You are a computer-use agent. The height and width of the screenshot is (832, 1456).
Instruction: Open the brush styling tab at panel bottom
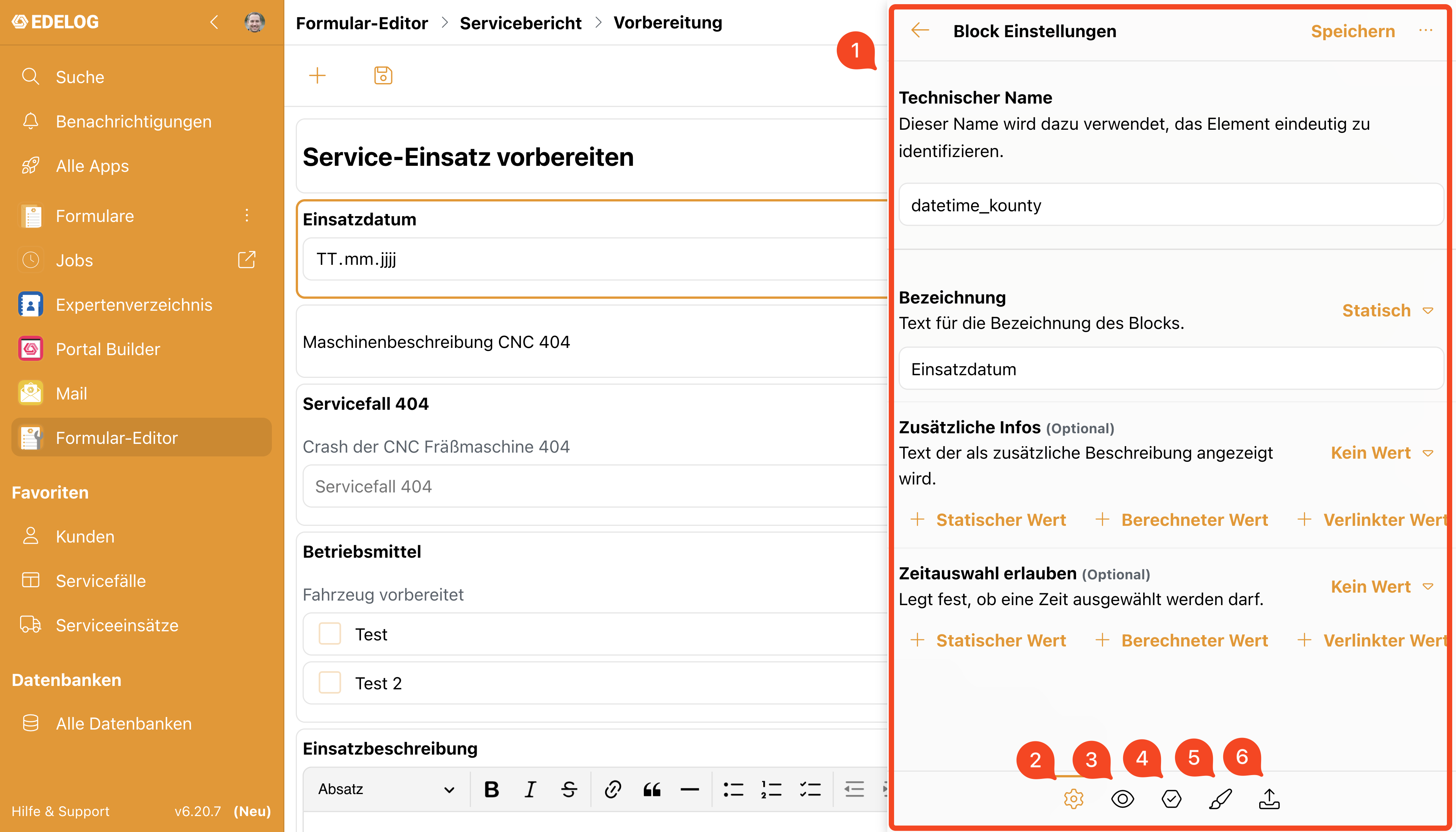pos(1220,798)
